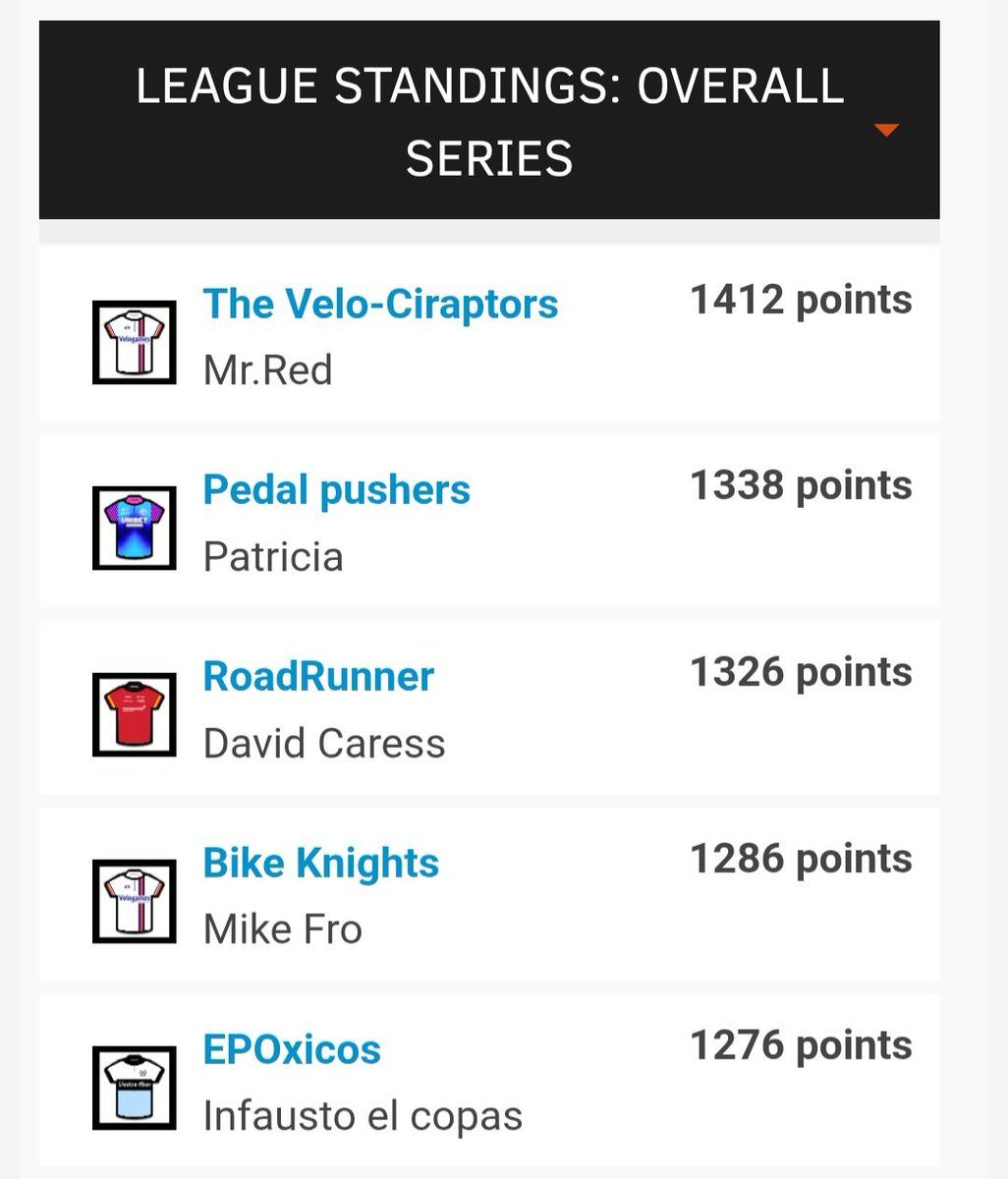Open the League Standings: Overall Series header
This screenshot has height=1179, width=1008.
[x=489, y=122]
